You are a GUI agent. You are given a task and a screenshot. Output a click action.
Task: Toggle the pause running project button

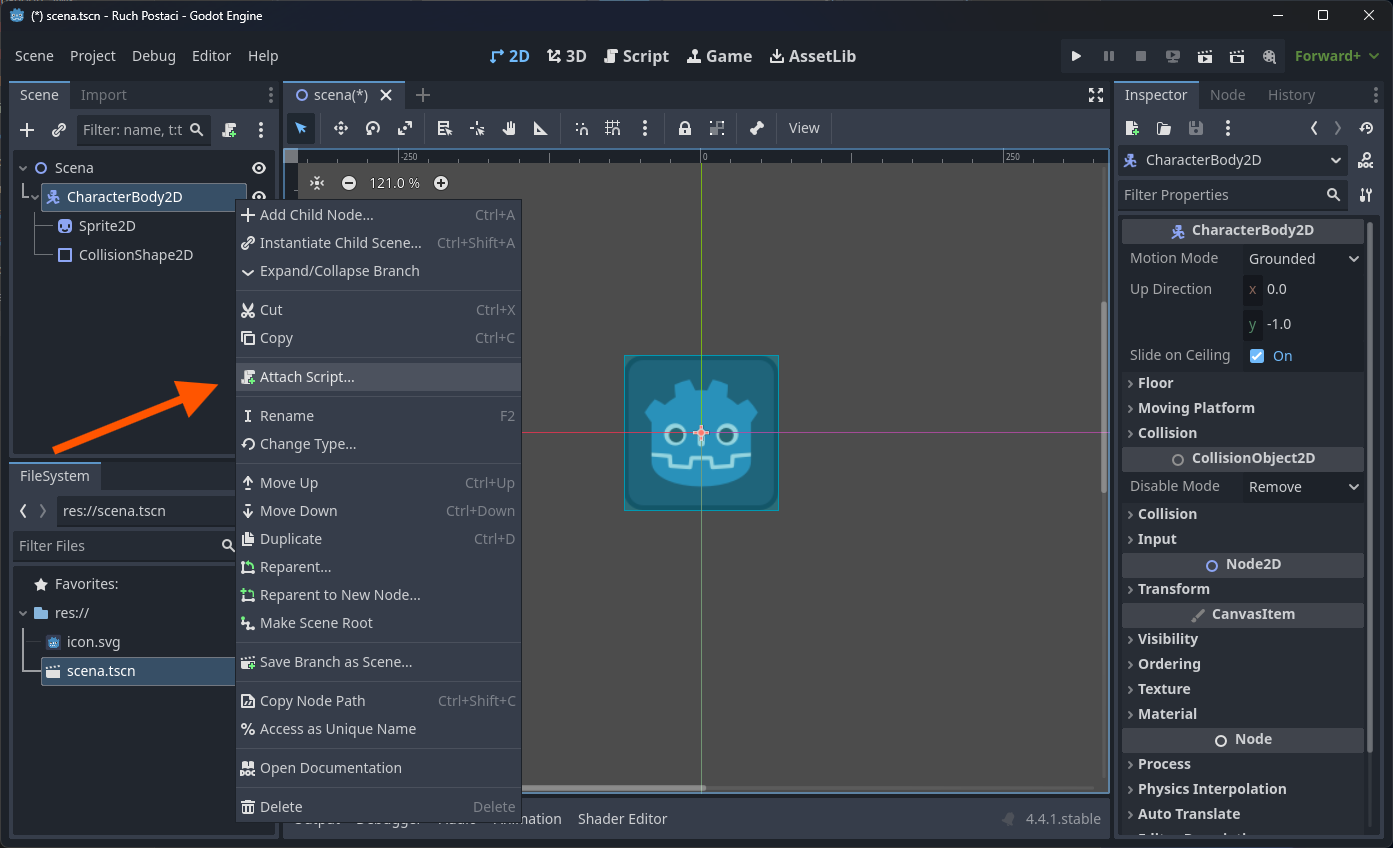(x=1109, y=56)
